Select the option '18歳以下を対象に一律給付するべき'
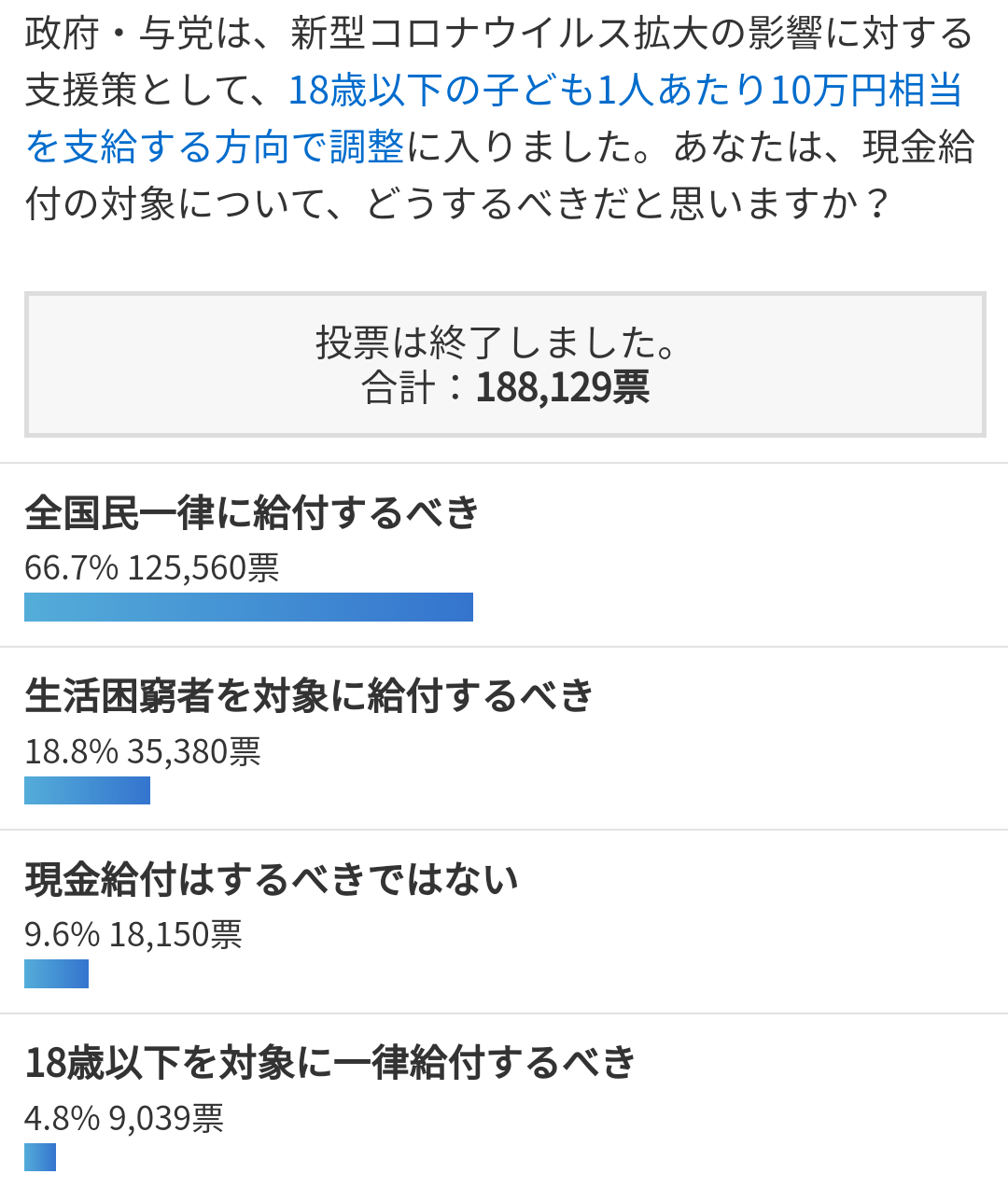Image resolution: width=1008 pixels, height=1188 pixels. click(x=330, y=1063)
